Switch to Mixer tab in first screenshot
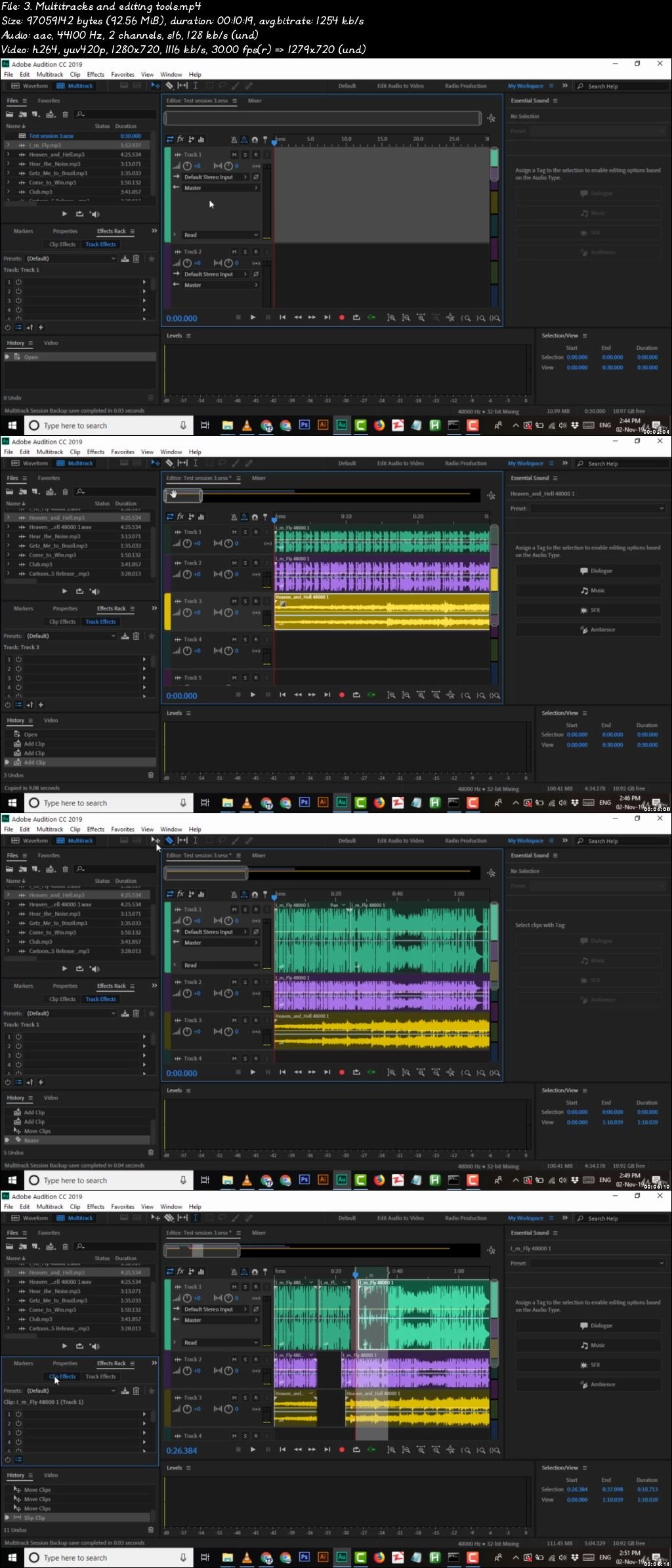 click(x=255, y=101)
